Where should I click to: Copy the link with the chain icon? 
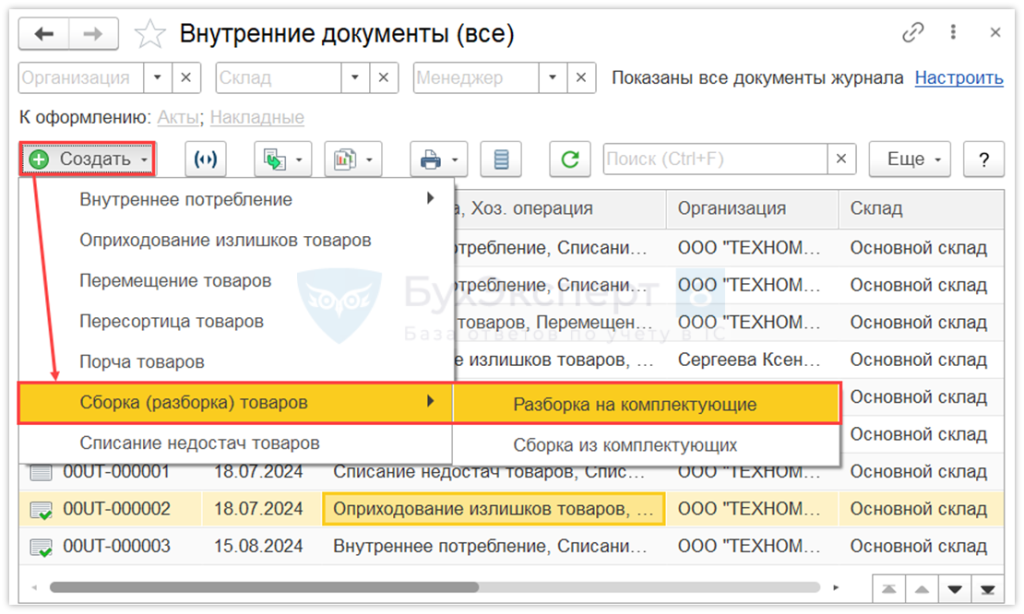click(x=913, y=33)
